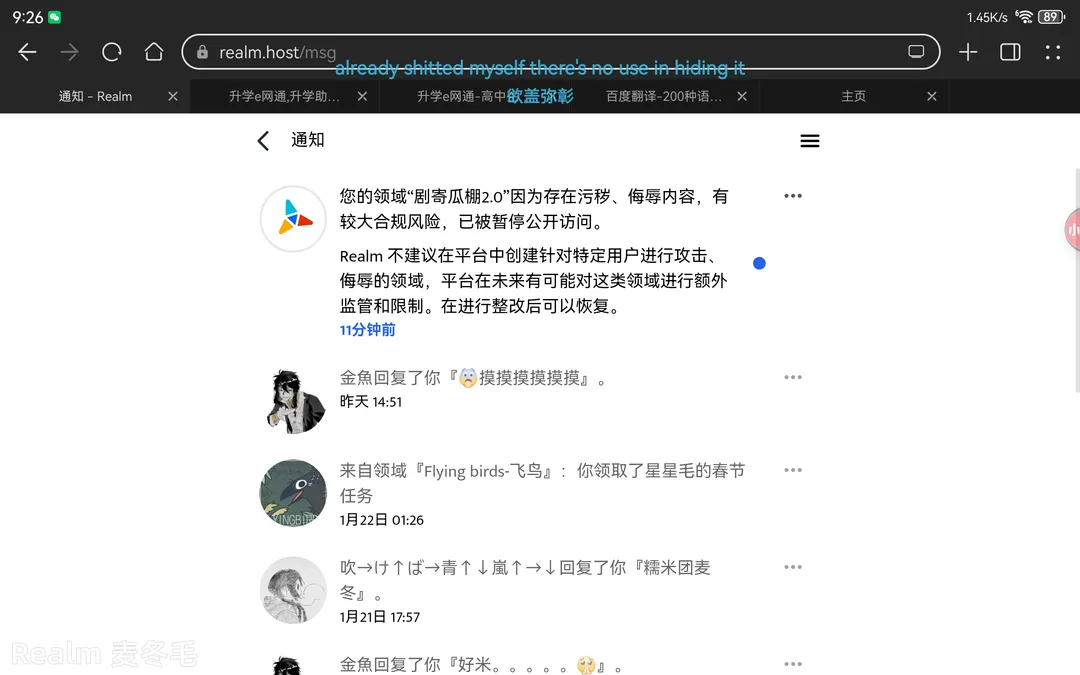The height and width of the screenshot is (675, 1080).
Task: Open the browser home page icon
Action: point(154,52)
